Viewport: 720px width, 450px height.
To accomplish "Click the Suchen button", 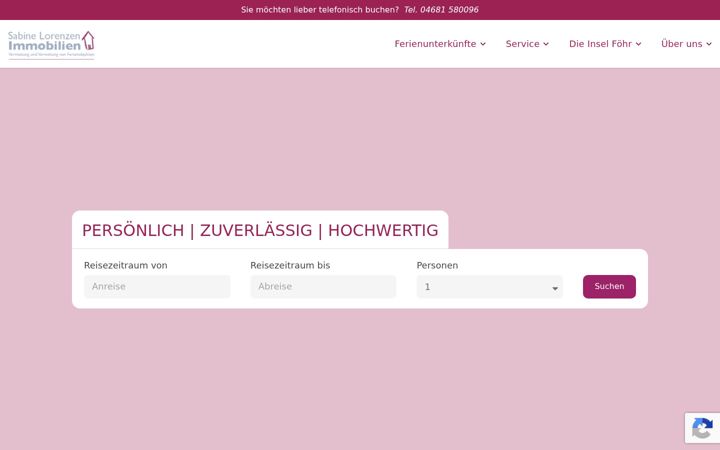I will 609,287.
